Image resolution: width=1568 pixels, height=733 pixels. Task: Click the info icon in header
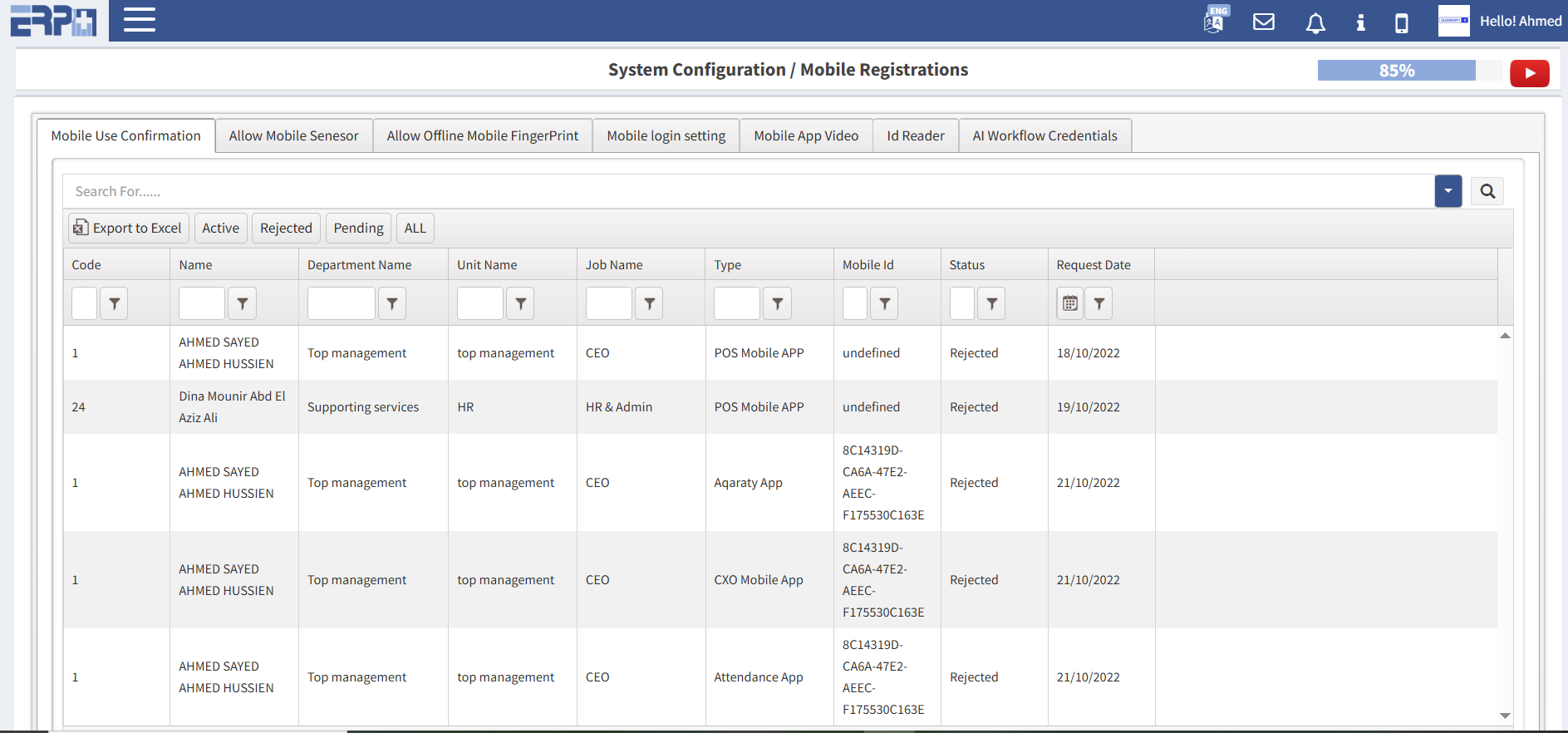click(1360, 22)
